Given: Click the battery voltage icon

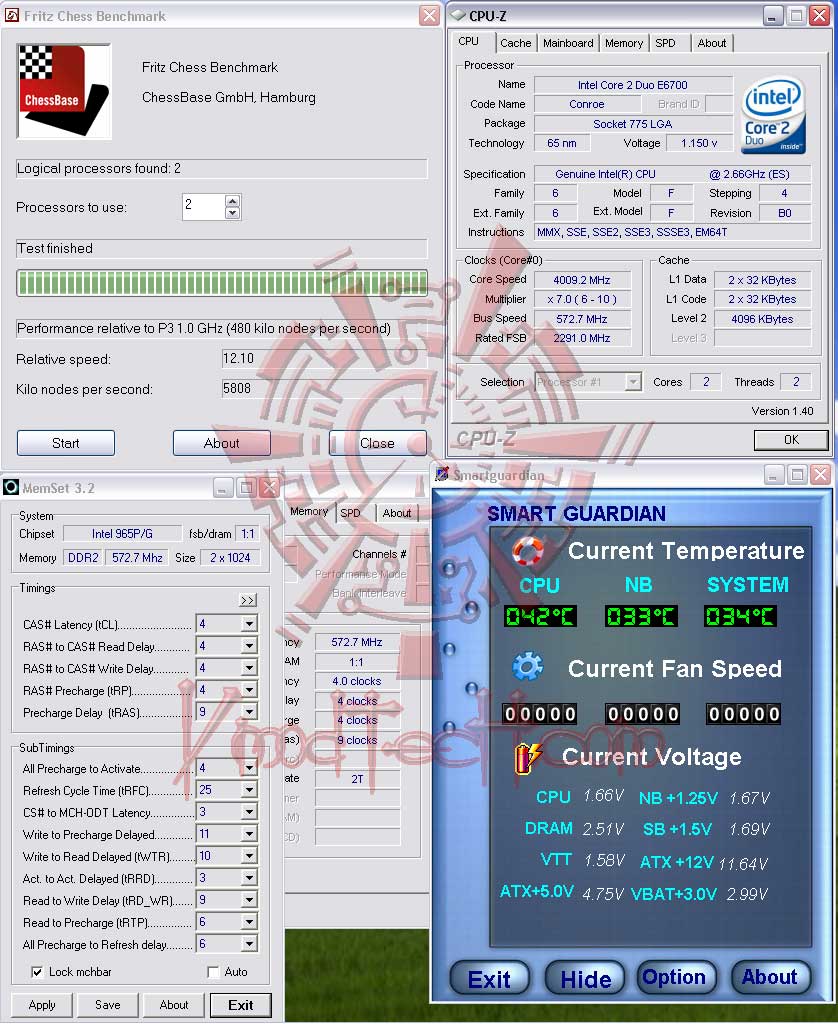Looking at the screenshot, I should (528, 758).
